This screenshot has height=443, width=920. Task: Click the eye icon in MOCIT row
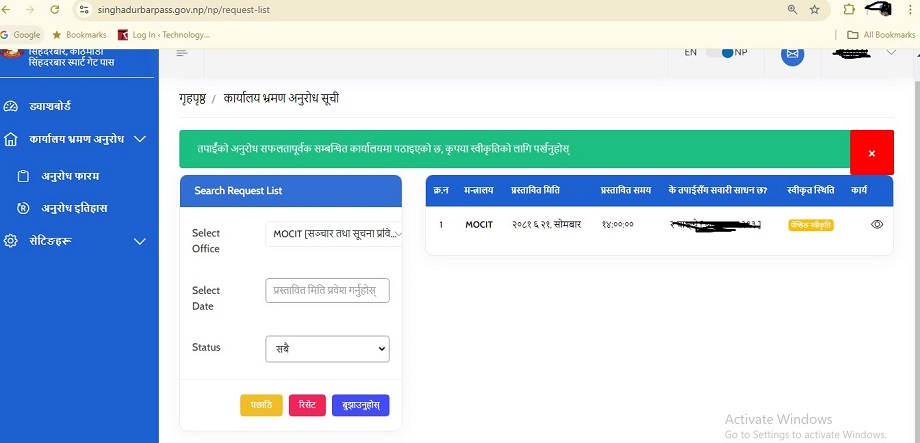tap(877, 225)
